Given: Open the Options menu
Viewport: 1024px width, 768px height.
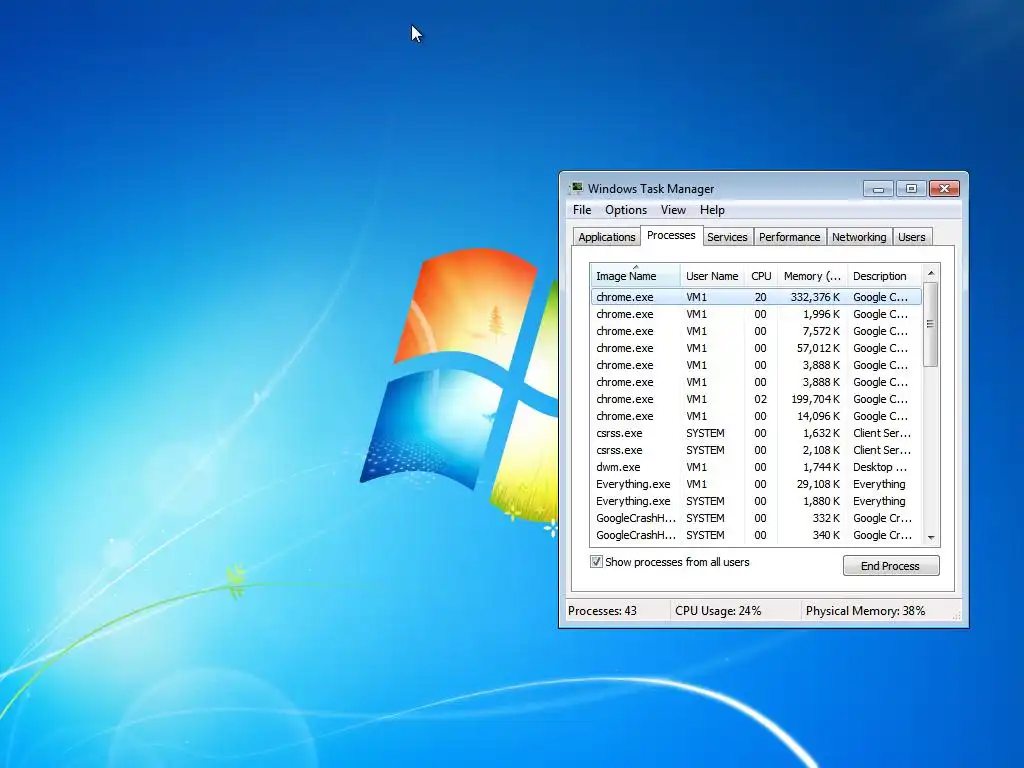Looking at the screenshot, I should click(x=626, y=210).
